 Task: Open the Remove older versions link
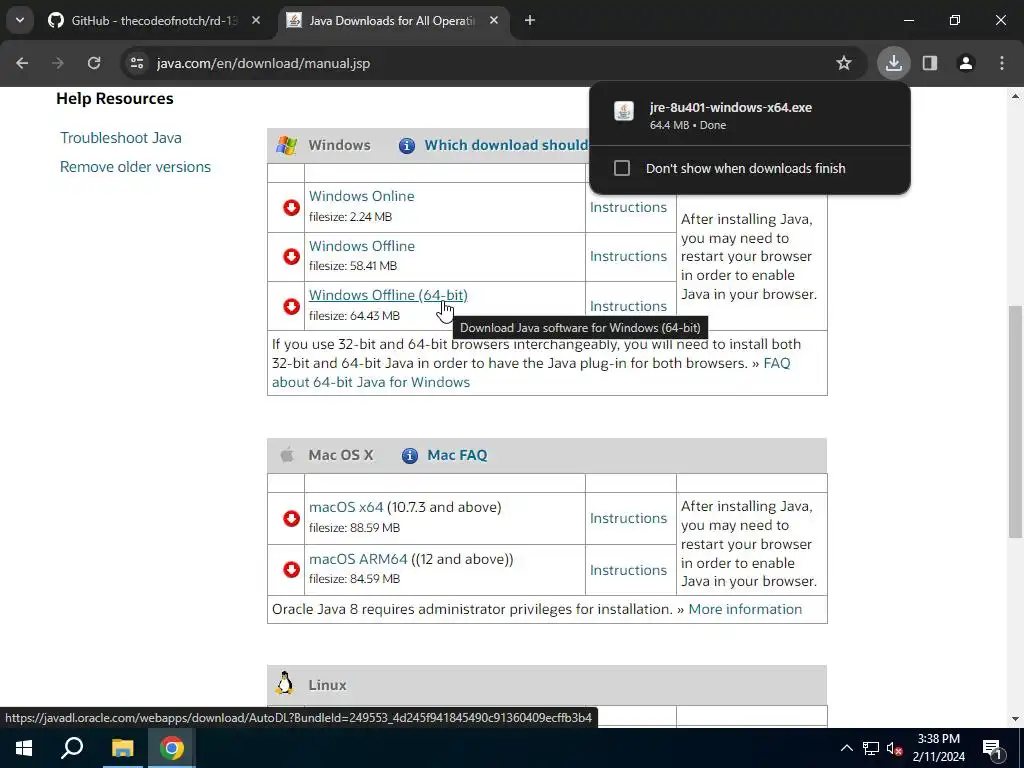135,167
